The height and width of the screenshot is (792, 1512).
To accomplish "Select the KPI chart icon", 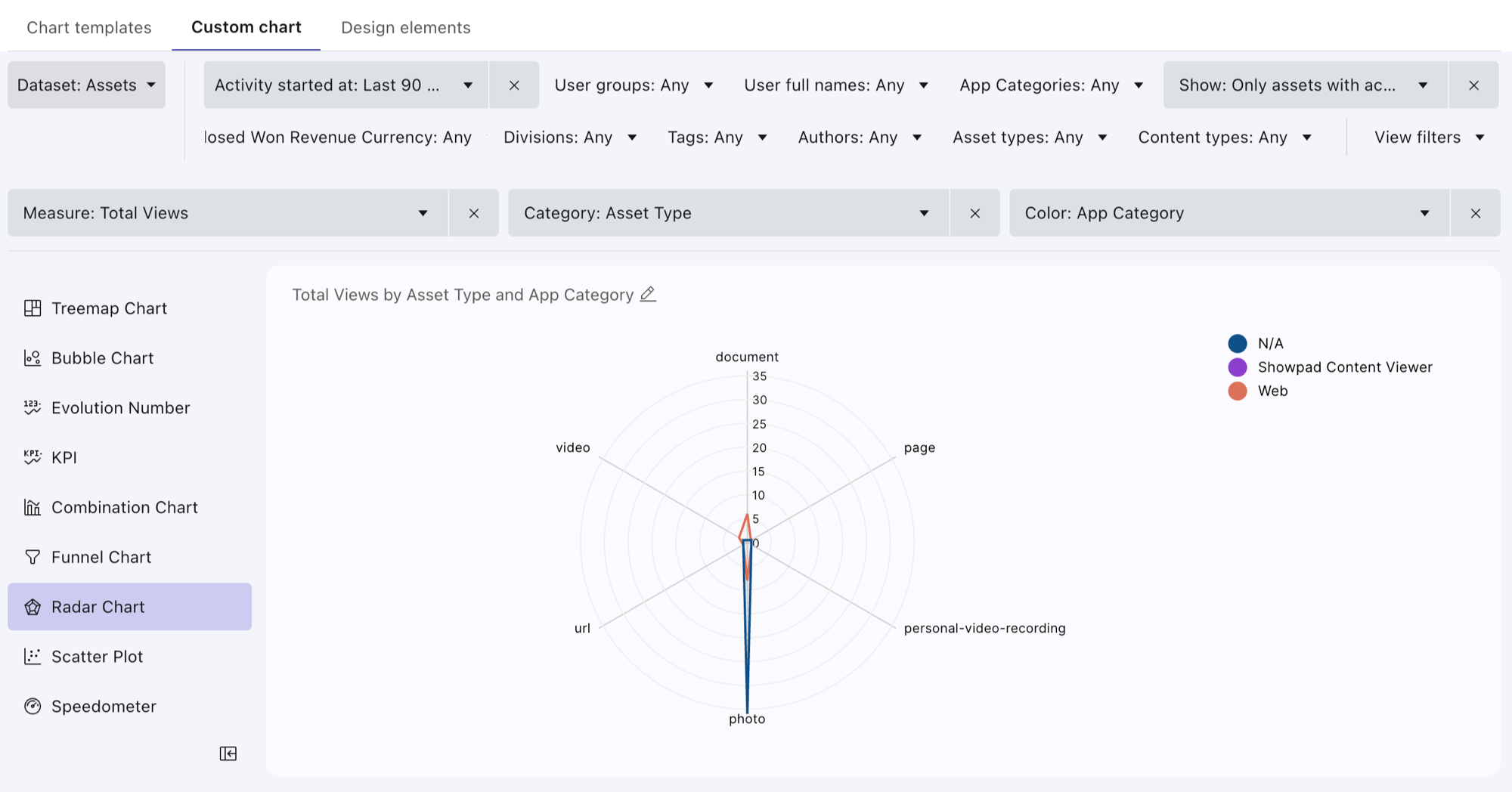I will pyautogui.click(x=33, y=457).
